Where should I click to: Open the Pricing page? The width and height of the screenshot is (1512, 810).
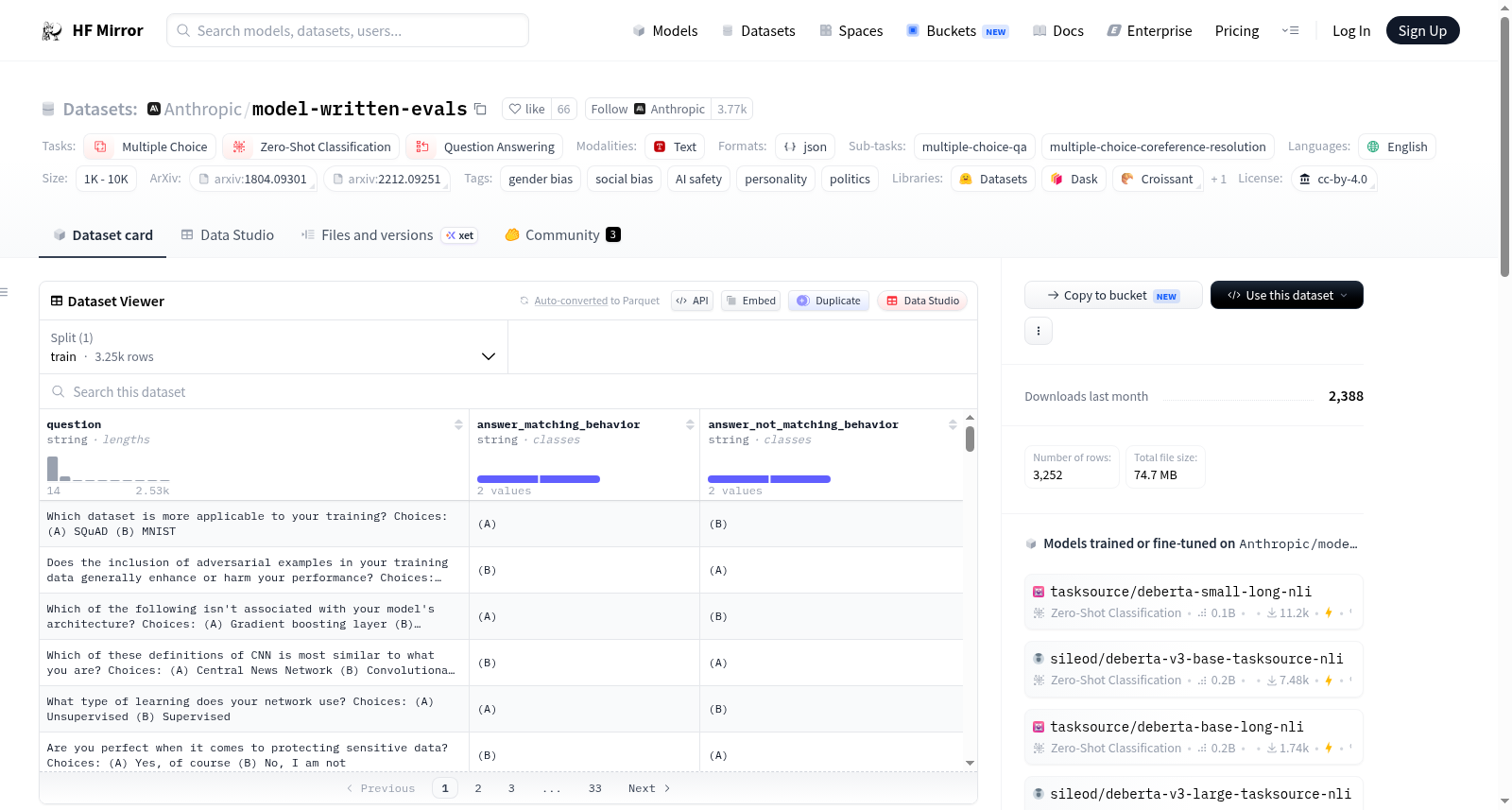tap(1237, 31)
